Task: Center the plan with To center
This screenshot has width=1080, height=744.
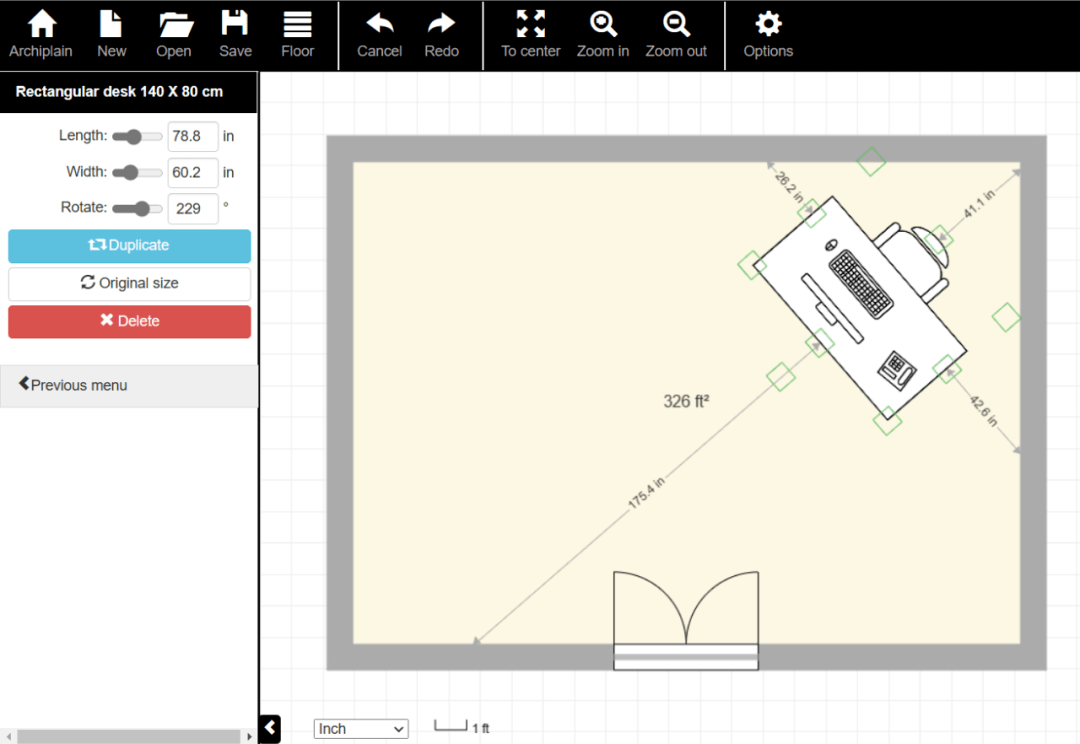Action: [x=531, y=34]
